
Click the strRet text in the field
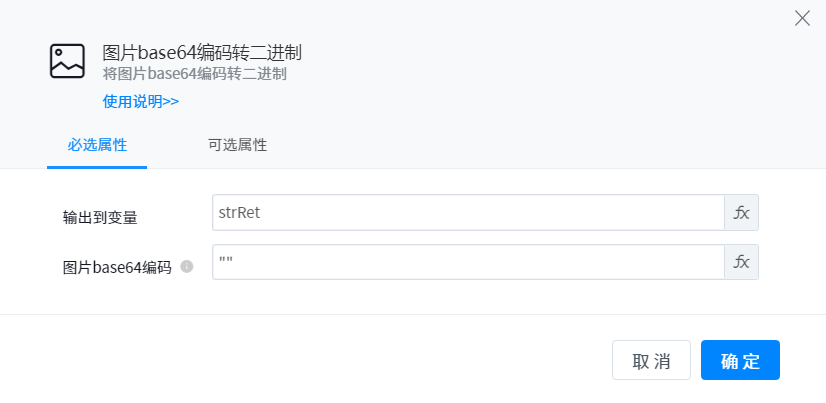240,213
